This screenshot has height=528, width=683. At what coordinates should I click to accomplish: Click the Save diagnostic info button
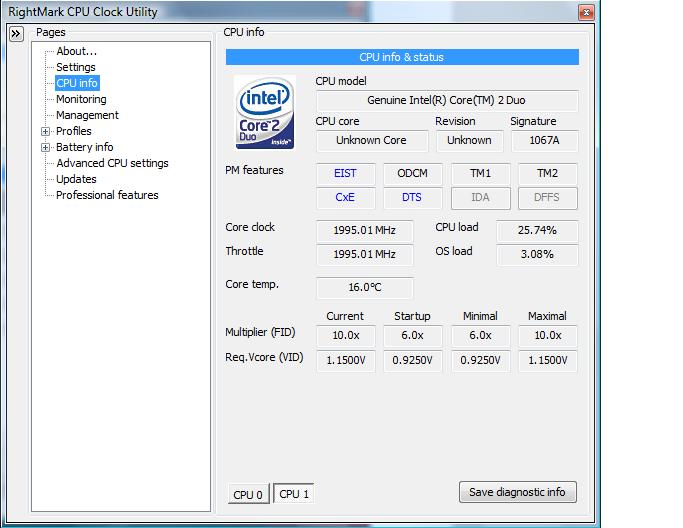(x=517, y=492)
